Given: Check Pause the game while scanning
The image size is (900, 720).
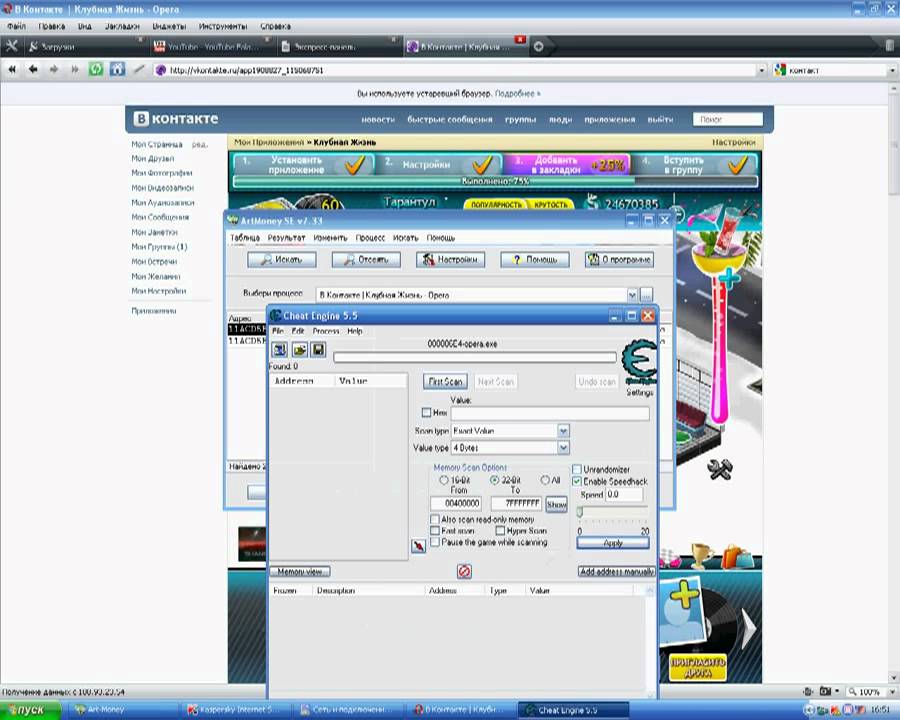Looking at the screenshot, I should [435, 541].
